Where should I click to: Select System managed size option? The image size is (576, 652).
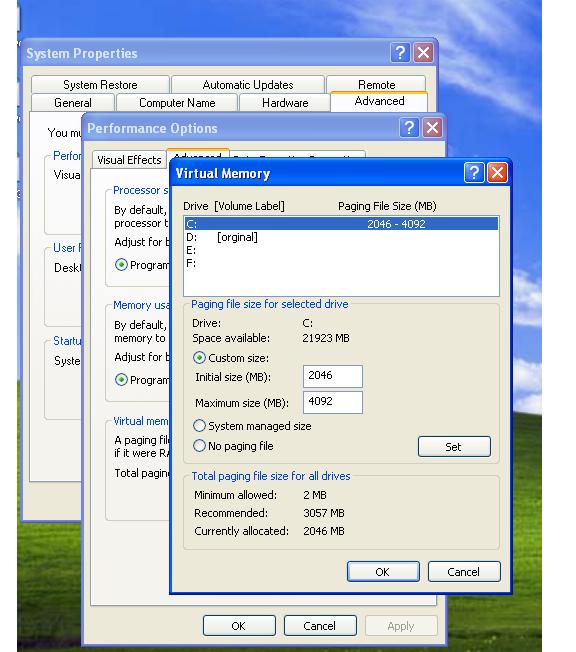pos(200,426)
